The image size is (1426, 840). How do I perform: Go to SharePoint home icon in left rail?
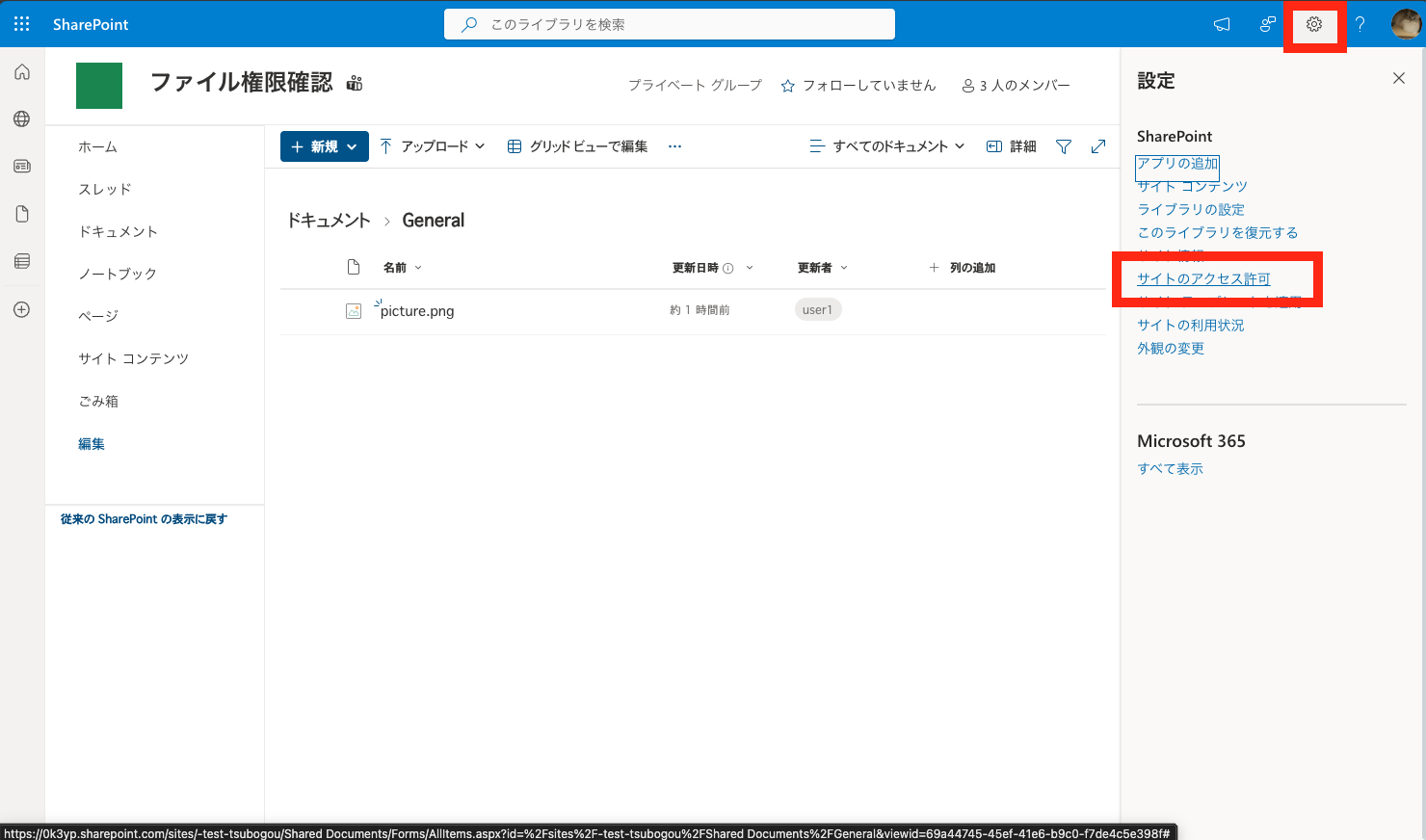click(21, 72)
